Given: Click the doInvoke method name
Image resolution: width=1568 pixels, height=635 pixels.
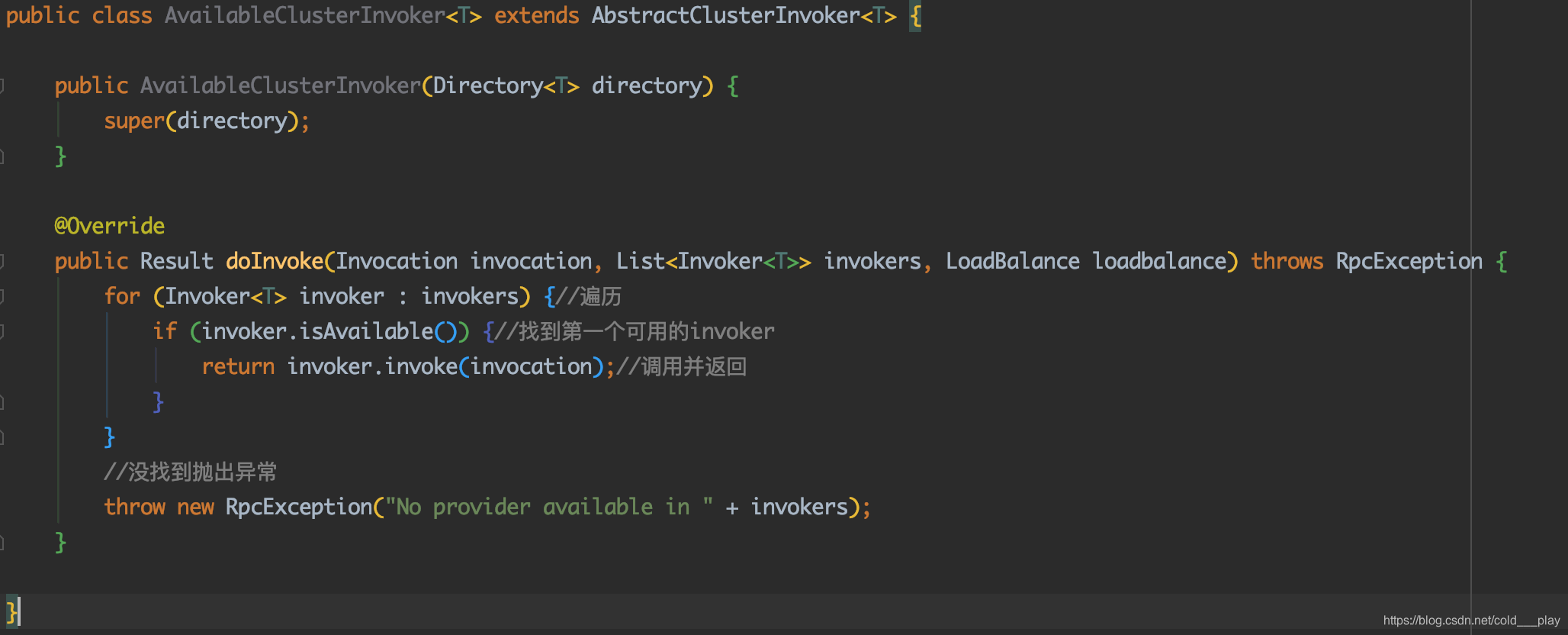Looking at the screenshot, I should (x=275, y=261).
